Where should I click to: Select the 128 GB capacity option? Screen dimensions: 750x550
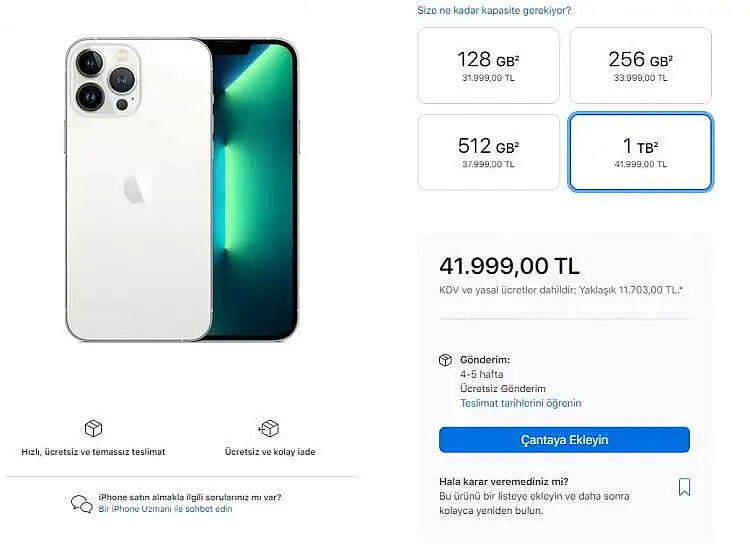pos(488,66)
